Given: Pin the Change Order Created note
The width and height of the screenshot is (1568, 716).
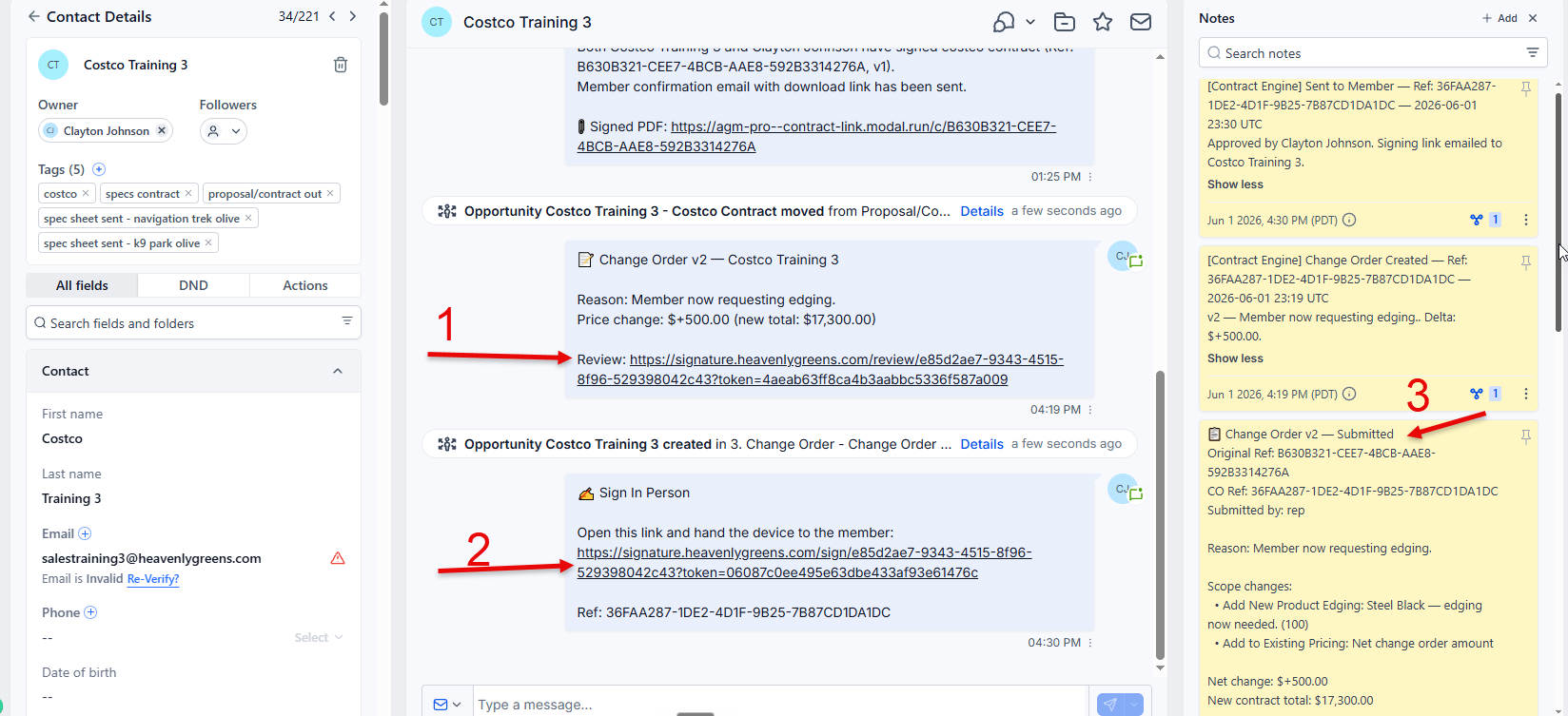Looking at the screenshot, I should click(1525, 262).
